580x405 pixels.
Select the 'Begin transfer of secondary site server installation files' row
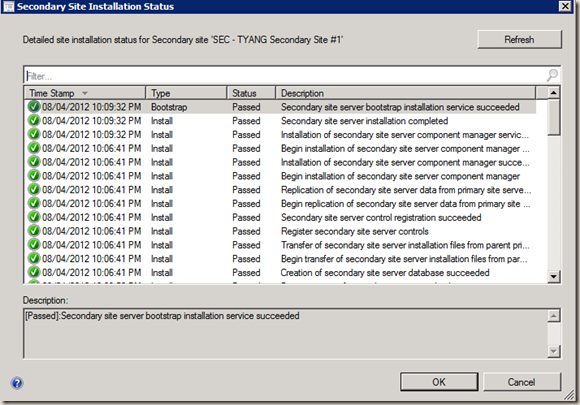[280, 259]
